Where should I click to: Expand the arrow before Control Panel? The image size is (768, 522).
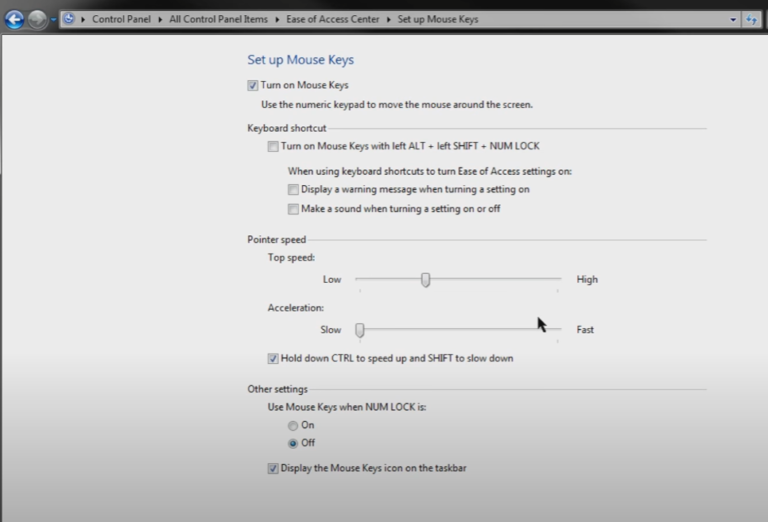(x=83, y=20)
